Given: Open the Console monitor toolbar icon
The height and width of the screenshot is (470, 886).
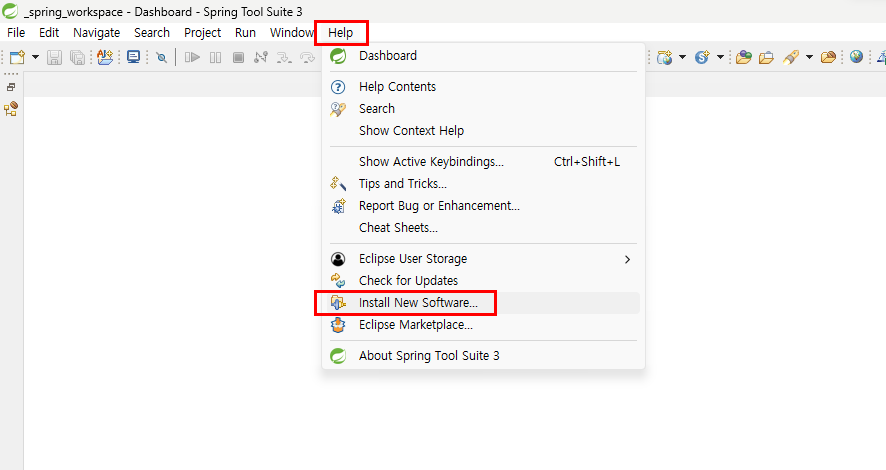Looking at the screenshot, I should point(133,57).
